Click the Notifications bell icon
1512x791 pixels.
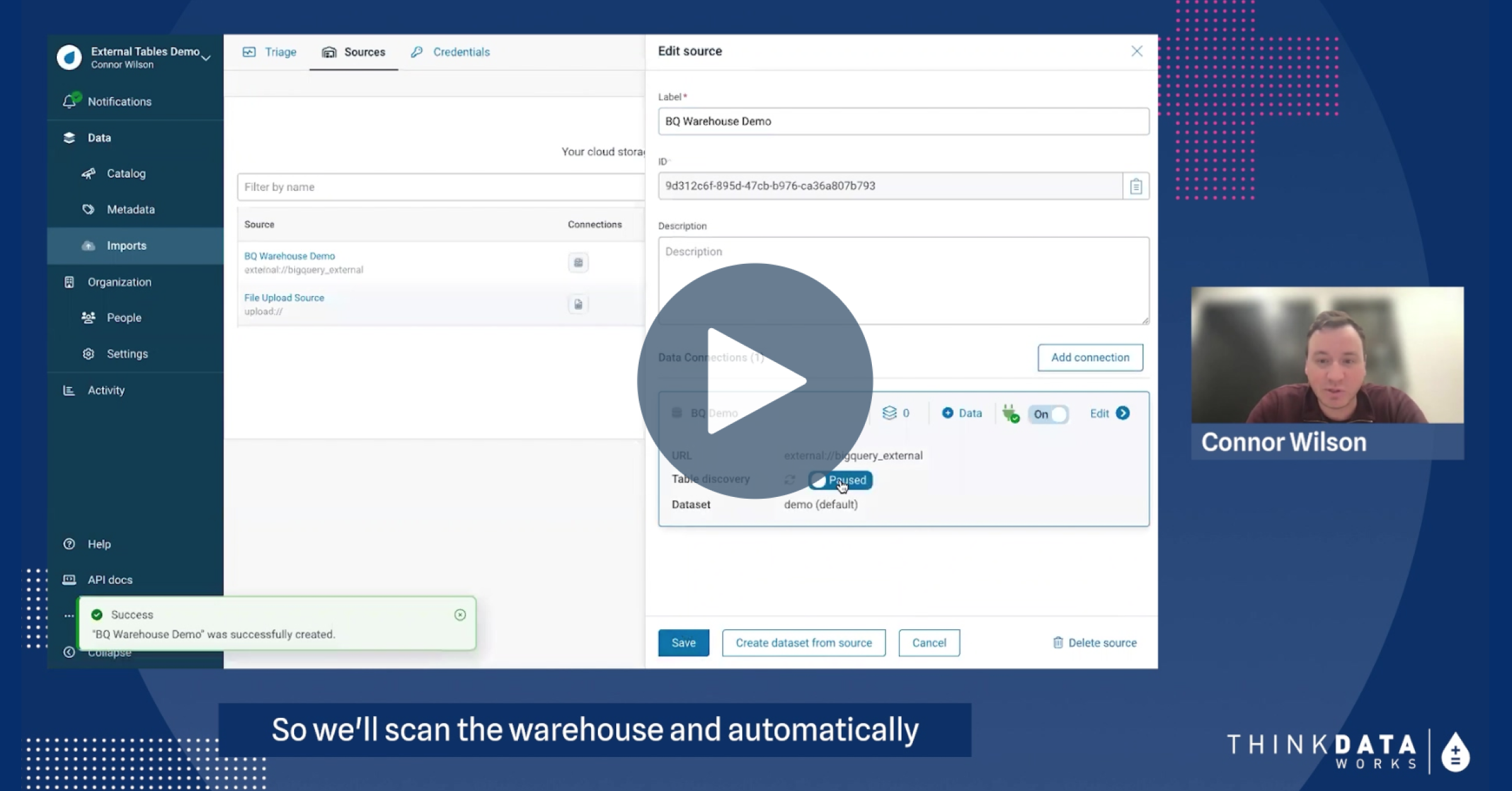[70, 100]
